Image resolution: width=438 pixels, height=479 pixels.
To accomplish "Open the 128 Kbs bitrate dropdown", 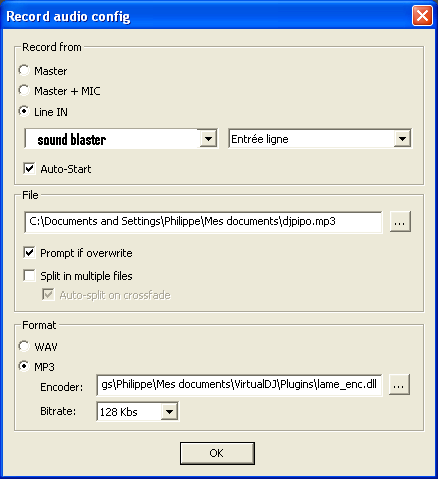I will 169,412.
